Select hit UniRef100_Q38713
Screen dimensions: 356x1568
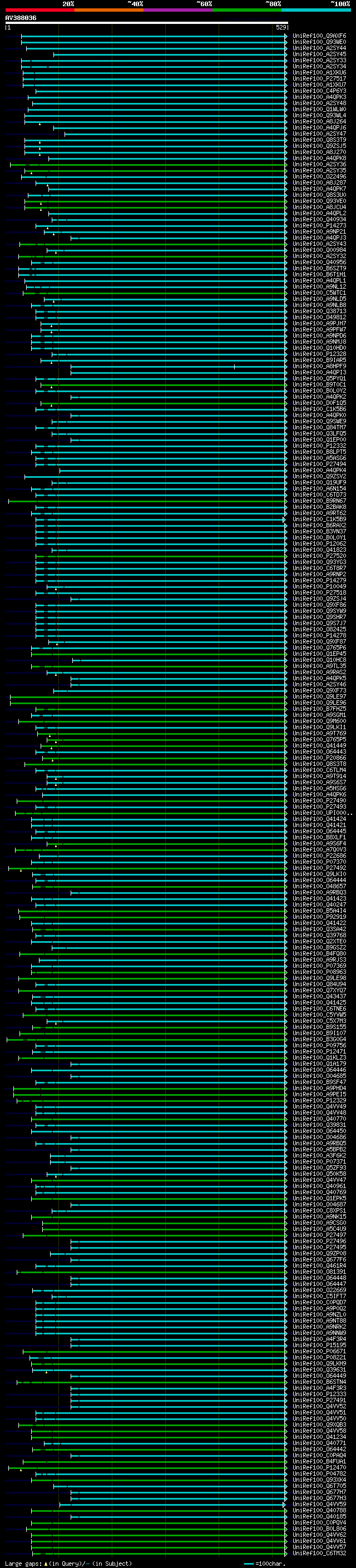click(x=319, y=311)
